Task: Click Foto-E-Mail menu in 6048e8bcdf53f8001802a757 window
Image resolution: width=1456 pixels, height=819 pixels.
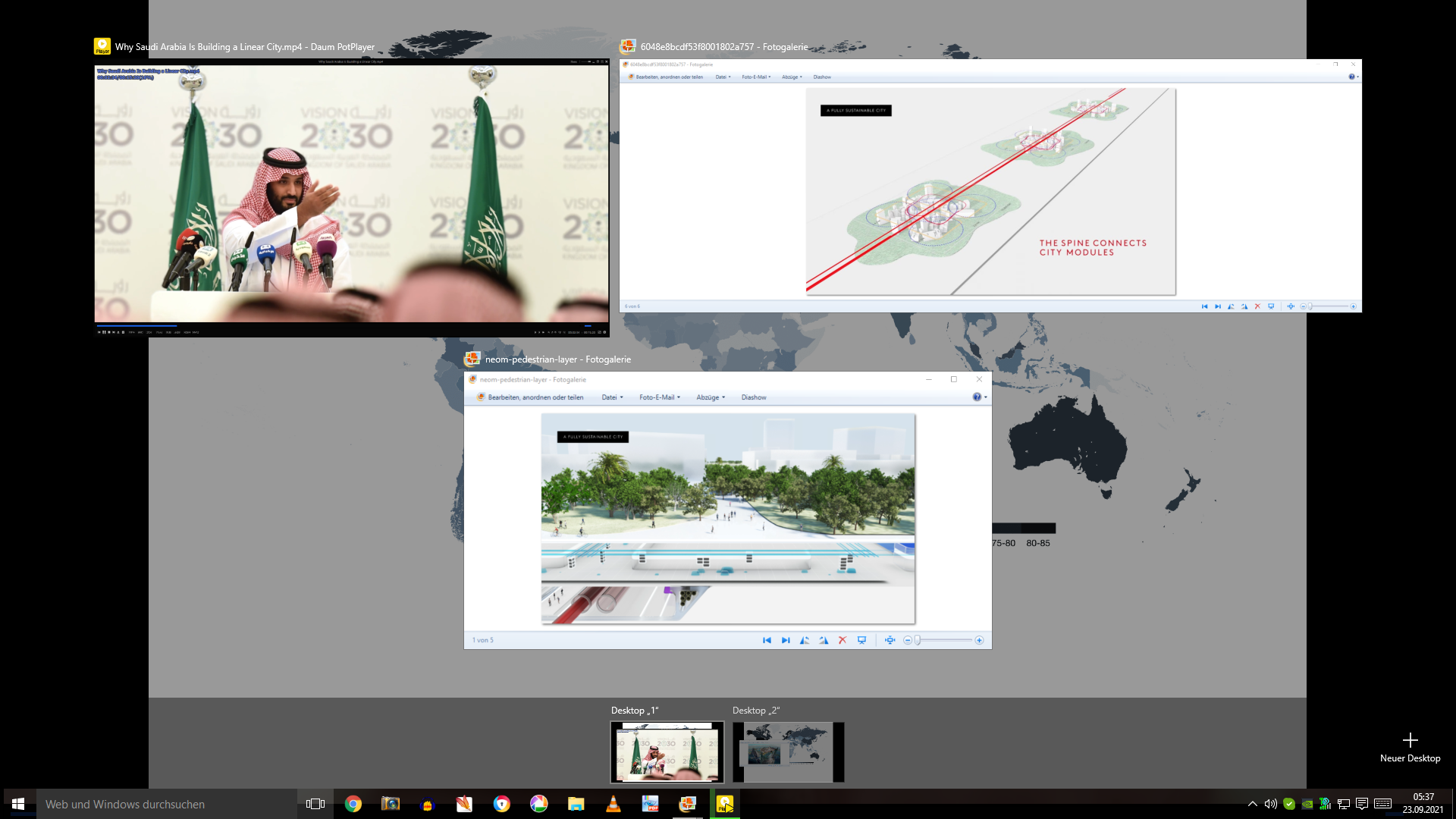Action: click(756, 77)
